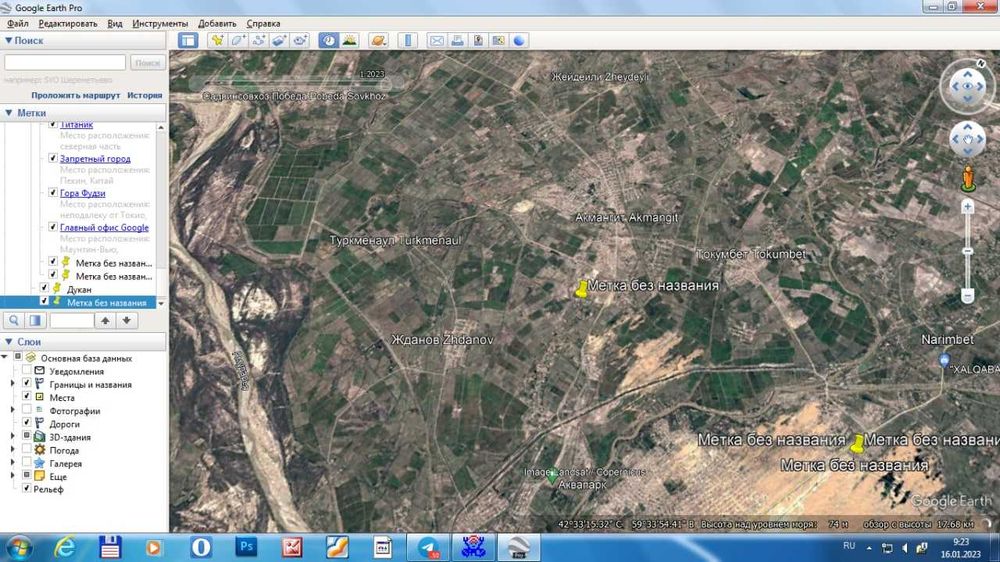Expand the Фотографии layer node
The image size is (1000, 562).
[x=13, y=410]
